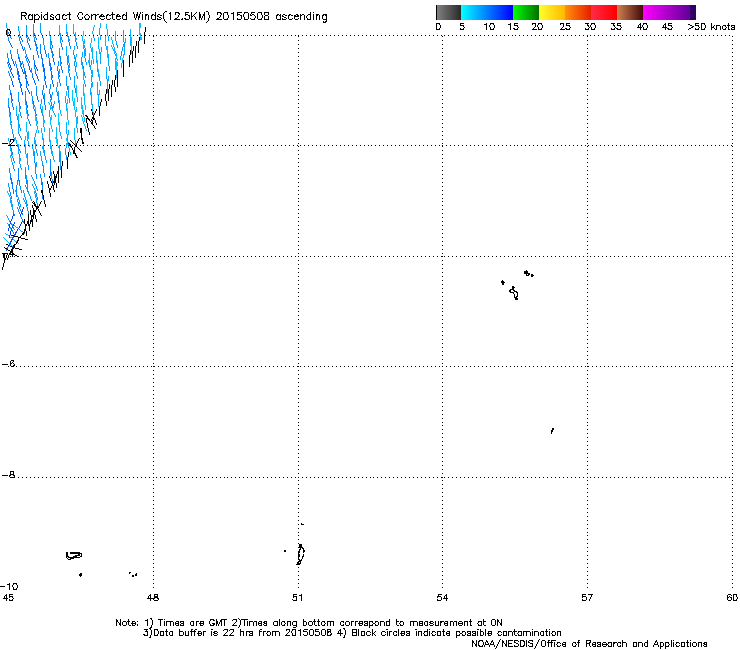The image size is (740, 650).
Task: Click the title text 'Rapidsact Corrected Winds'
Action: pos(91,16)
